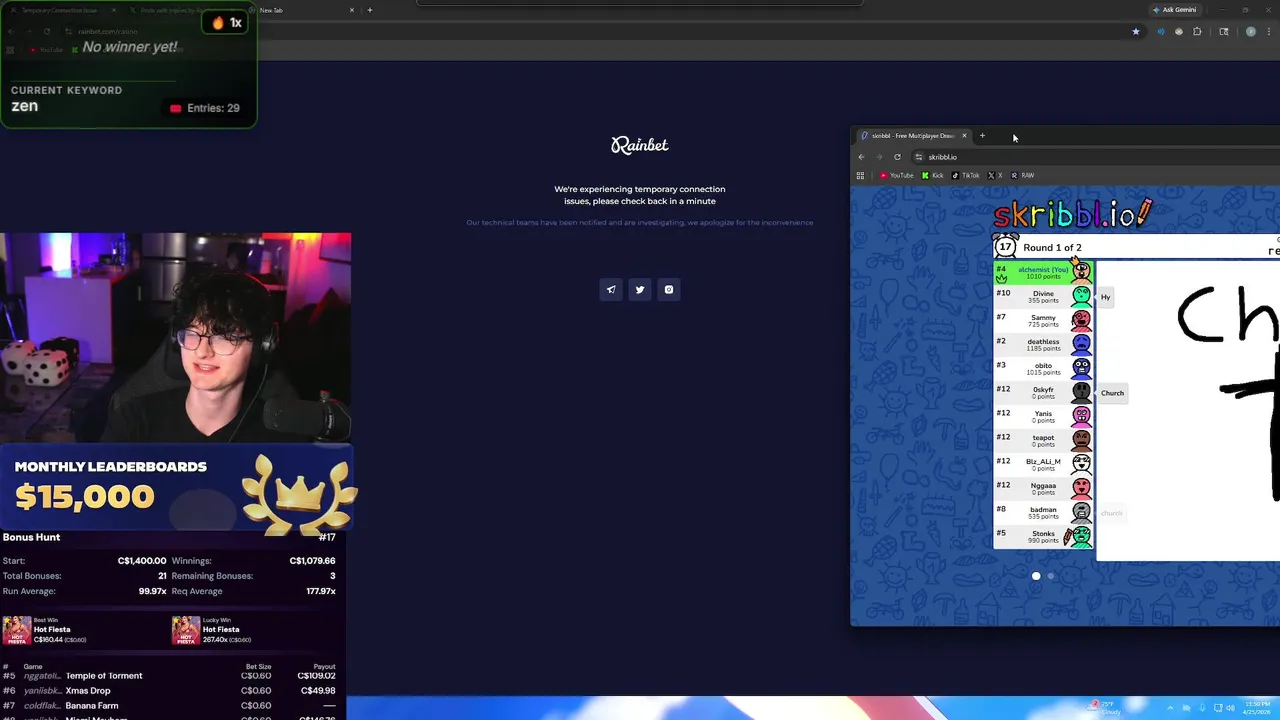The width and height of the screenshot is (1280, 720).
Task: Go back in skribbl window
Action: pos(861,157)
